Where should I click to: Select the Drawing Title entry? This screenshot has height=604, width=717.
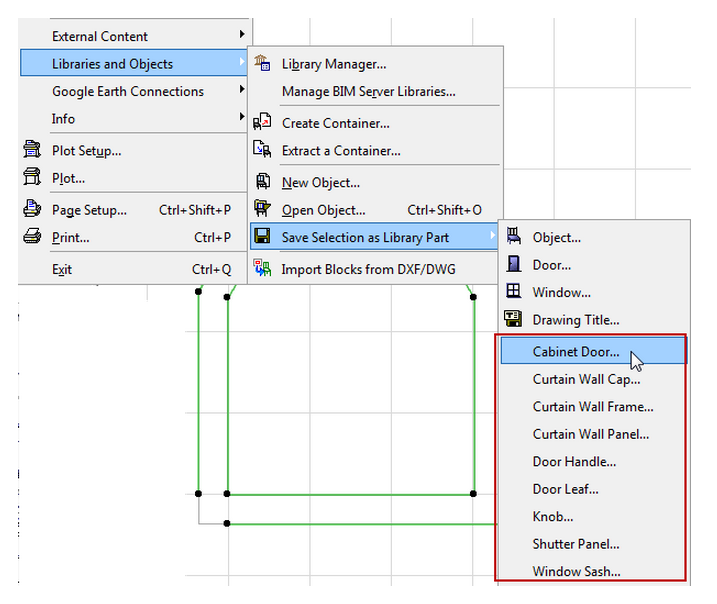[x=575, y=320]
